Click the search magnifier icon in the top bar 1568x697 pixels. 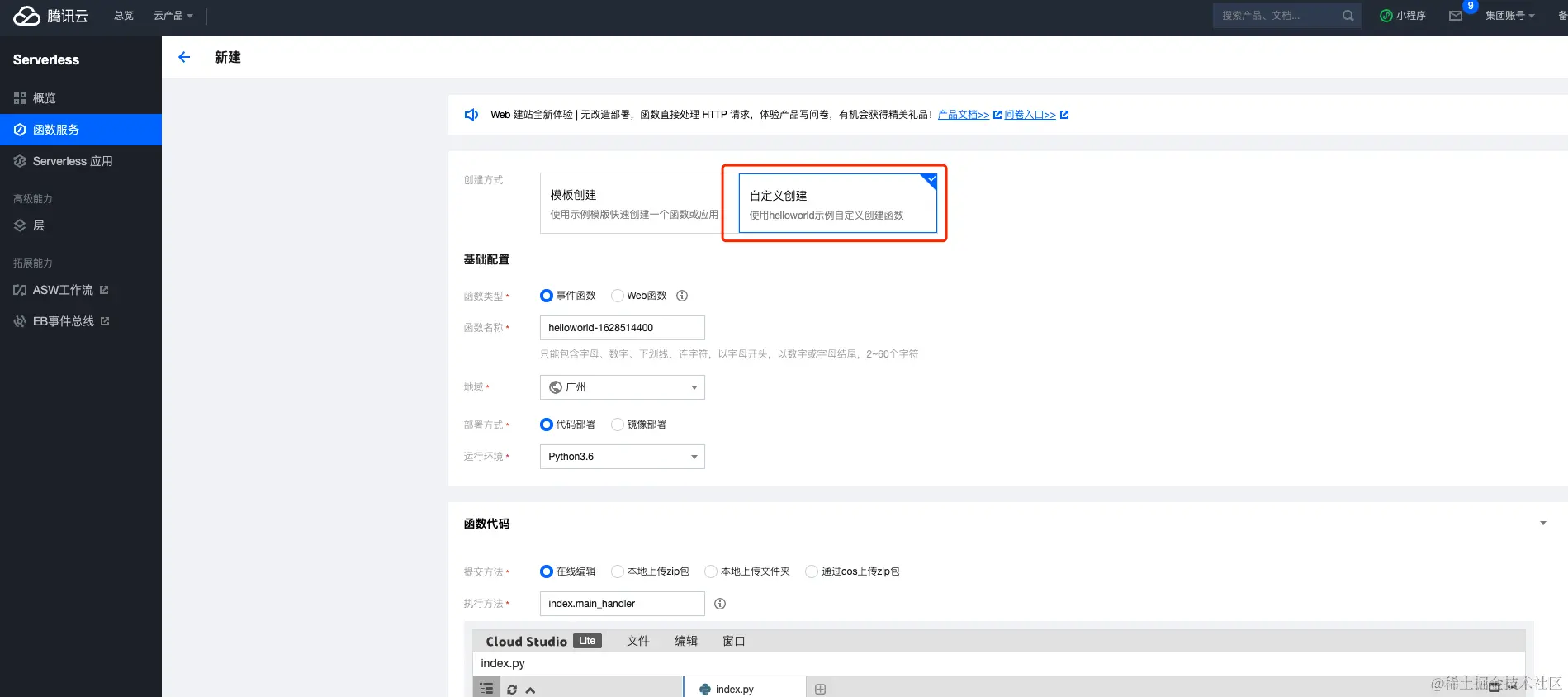pyautogui.click(x=1348, y=16)
